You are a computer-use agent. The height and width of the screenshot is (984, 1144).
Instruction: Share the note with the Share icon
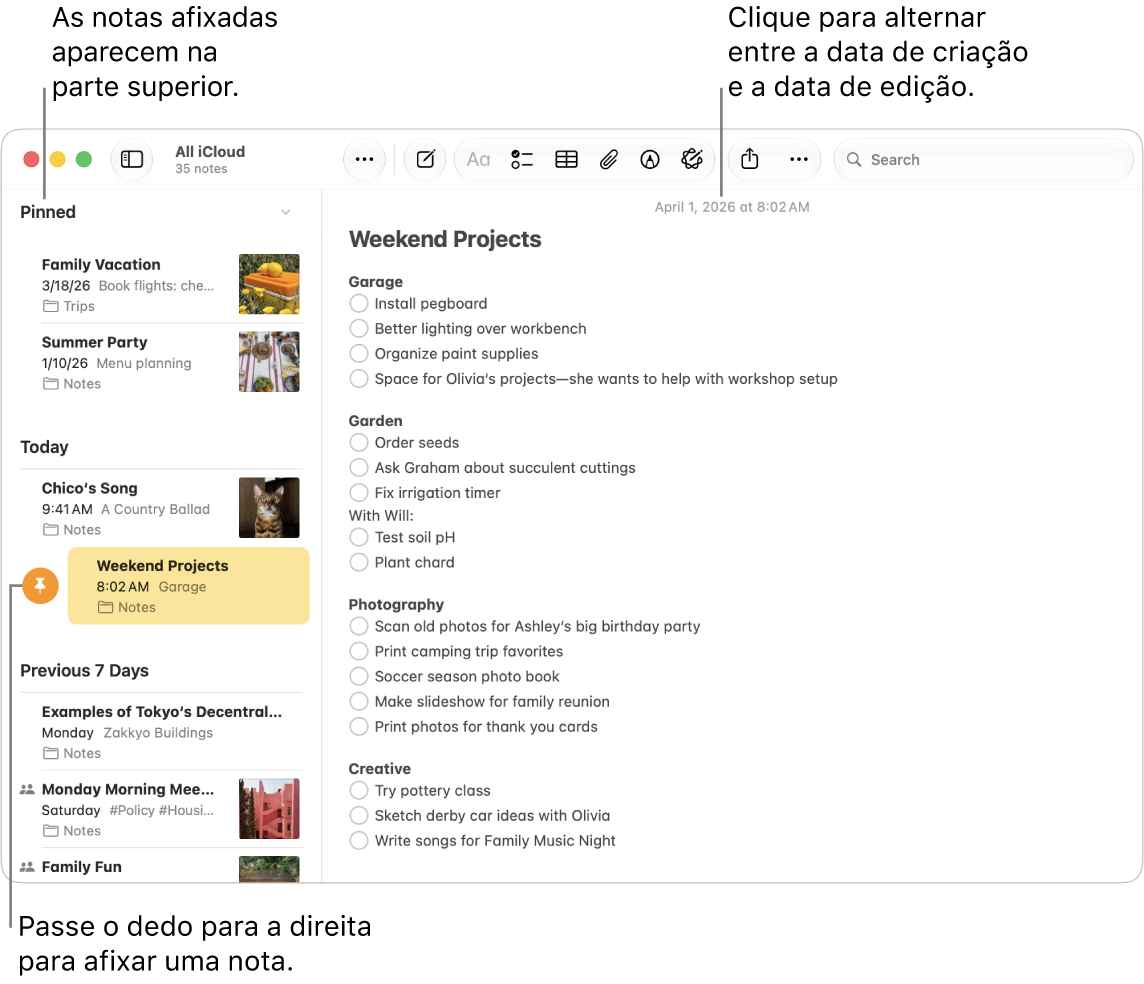click(749, 158)
